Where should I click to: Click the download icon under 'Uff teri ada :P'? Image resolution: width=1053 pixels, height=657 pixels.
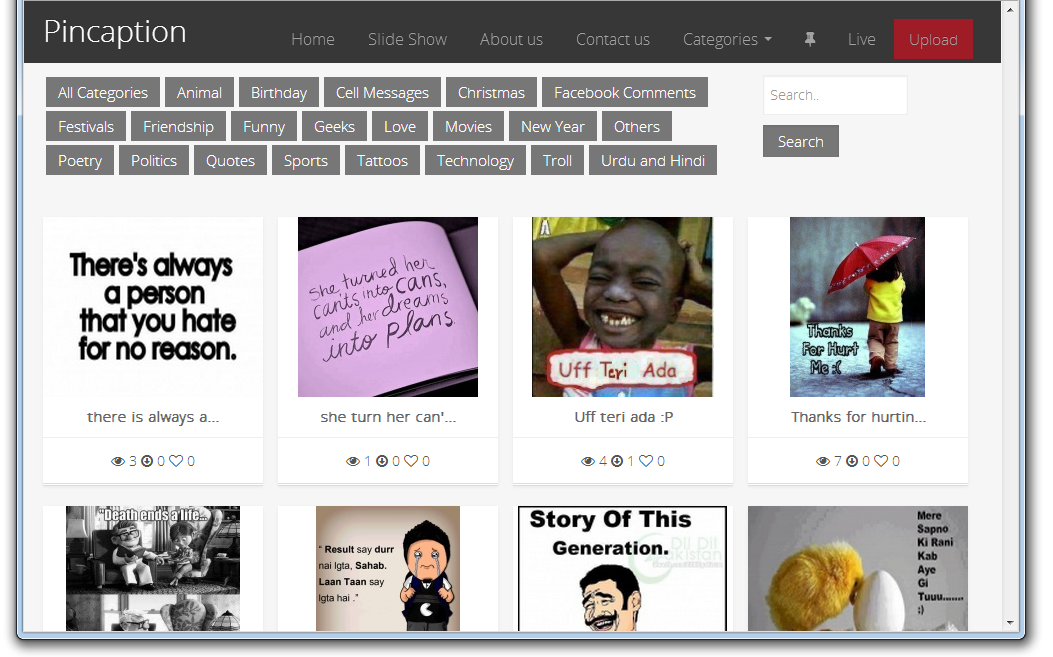(617, 462)
